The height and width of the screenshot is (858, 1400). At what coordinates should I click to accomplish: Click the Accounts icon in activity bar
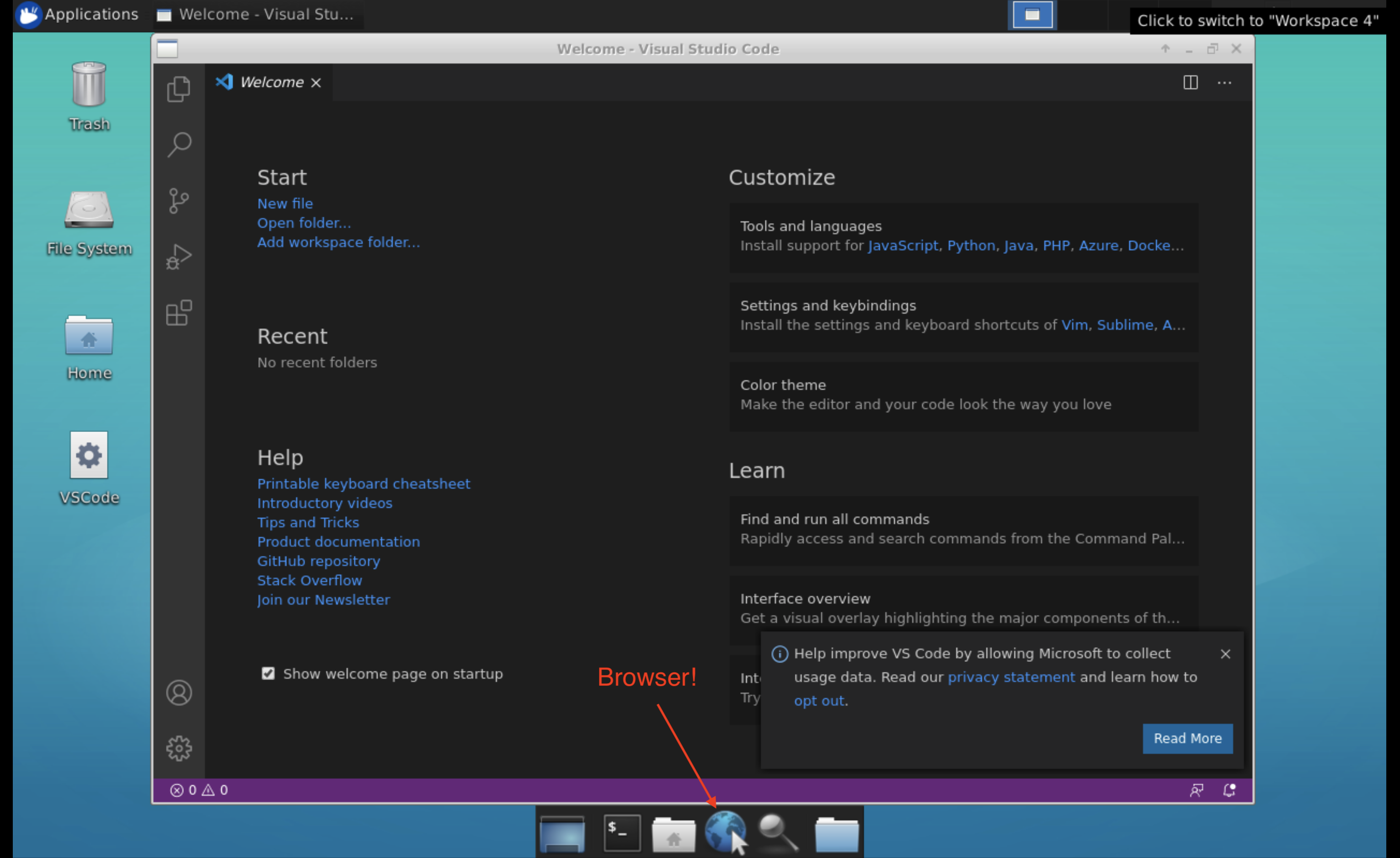coord(178,692)
